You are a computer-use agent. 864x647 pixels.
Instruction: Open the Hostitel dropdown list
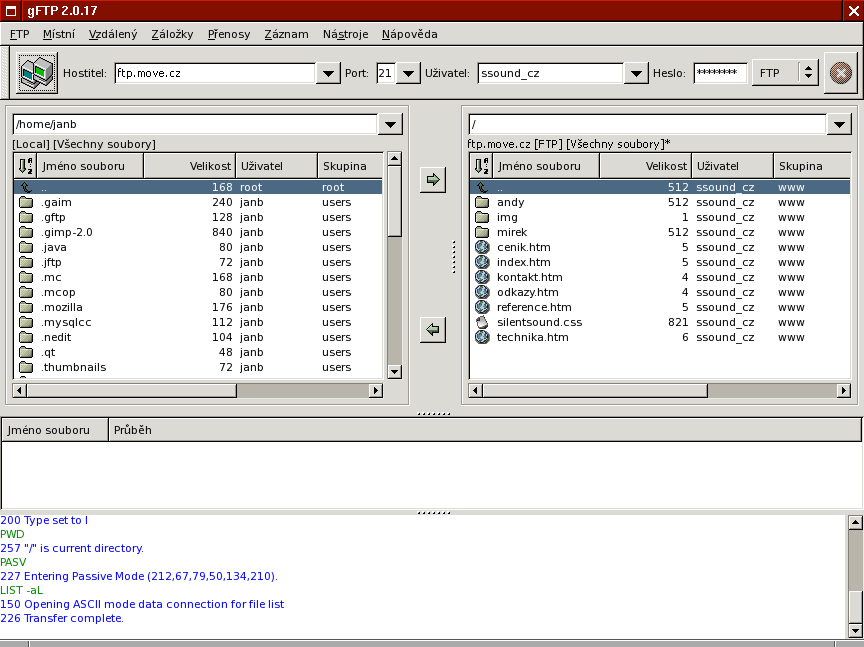[328, 73]
